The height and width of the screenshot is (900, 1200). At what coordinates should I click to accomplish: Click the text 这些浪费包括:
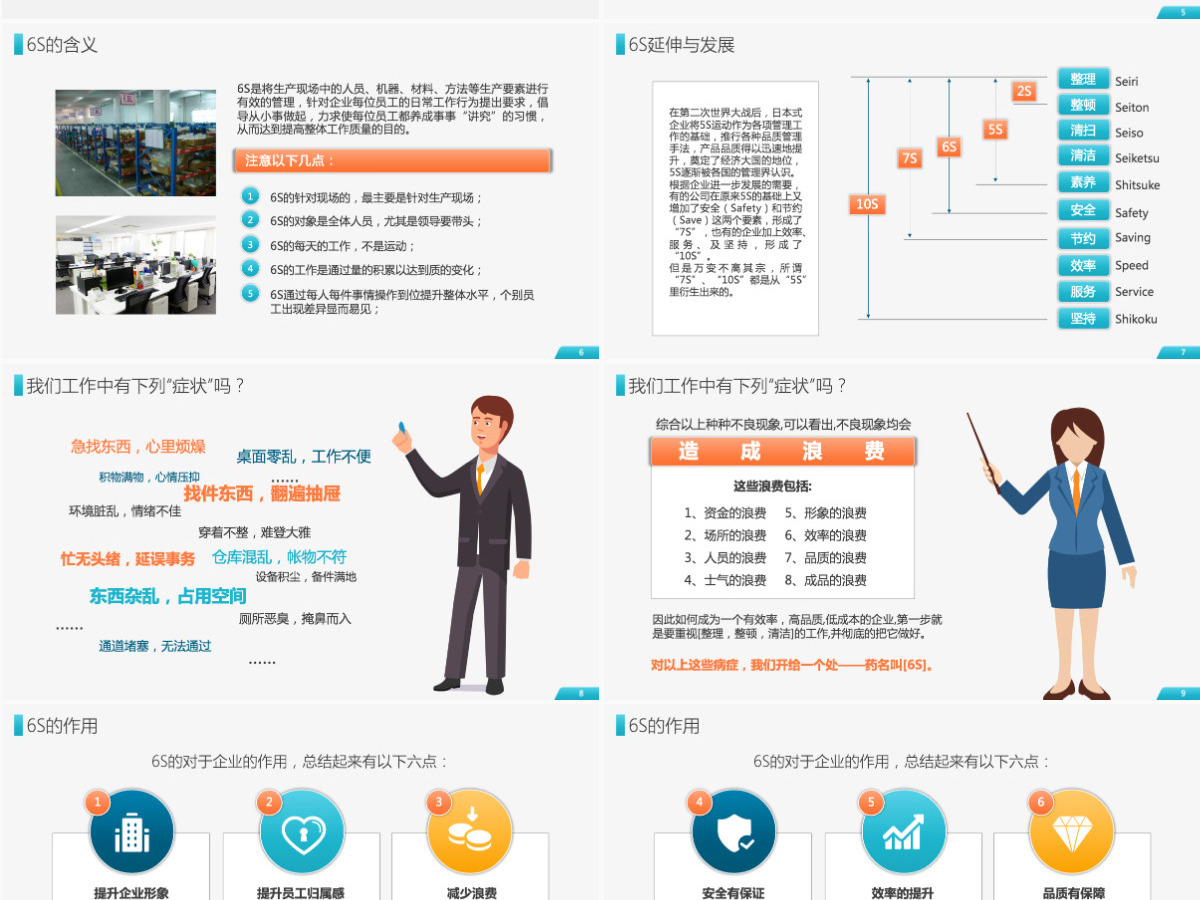[x=773, y=486]
